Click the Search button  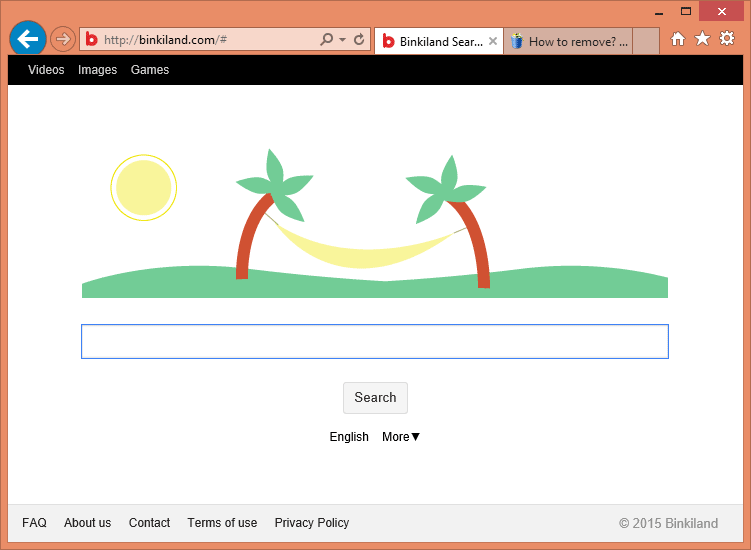375,398
